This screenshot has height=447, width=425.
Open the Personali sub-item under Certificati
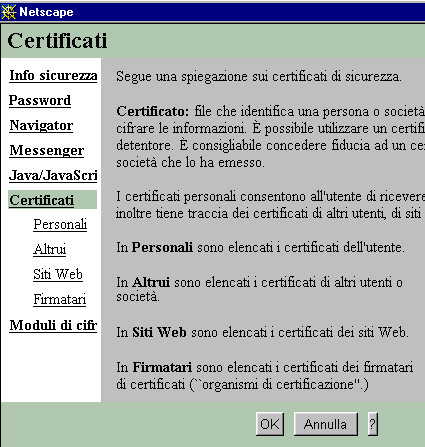tap(60, 224)
